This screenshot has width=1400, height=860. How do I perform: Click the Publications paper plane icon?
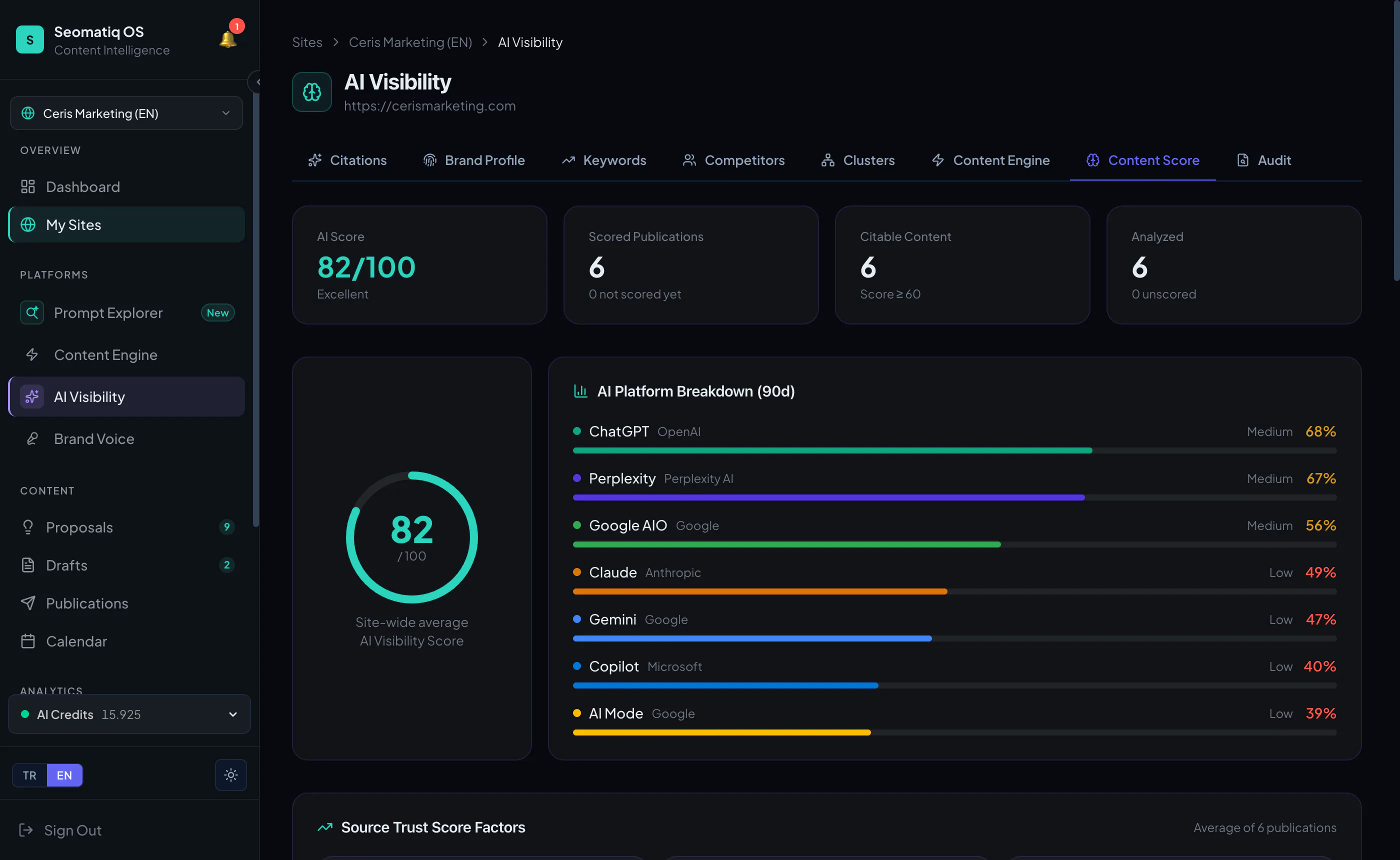click(28, 603)
